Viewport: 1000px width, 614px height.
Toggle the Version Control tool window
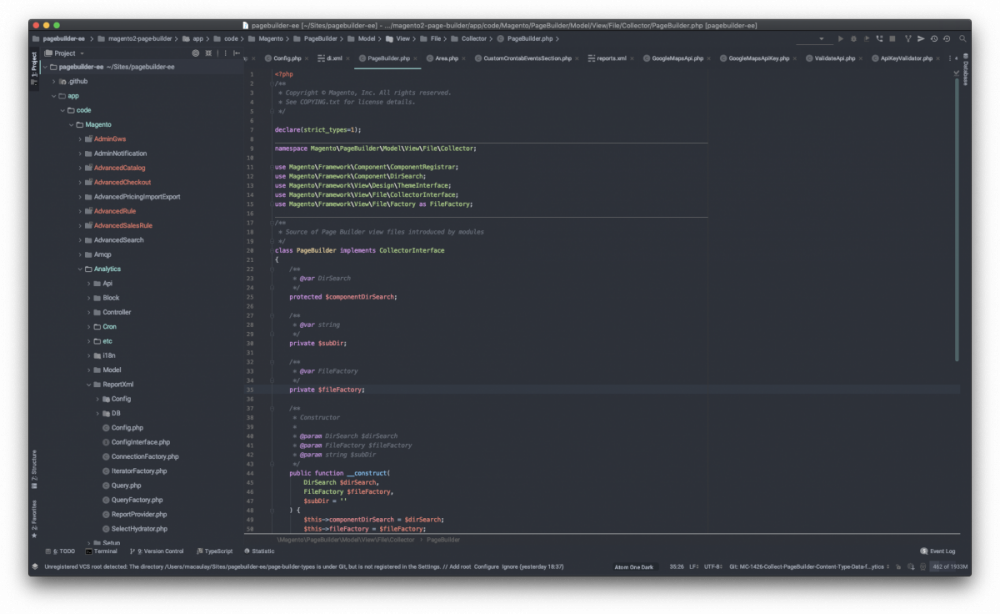point(160,551)
